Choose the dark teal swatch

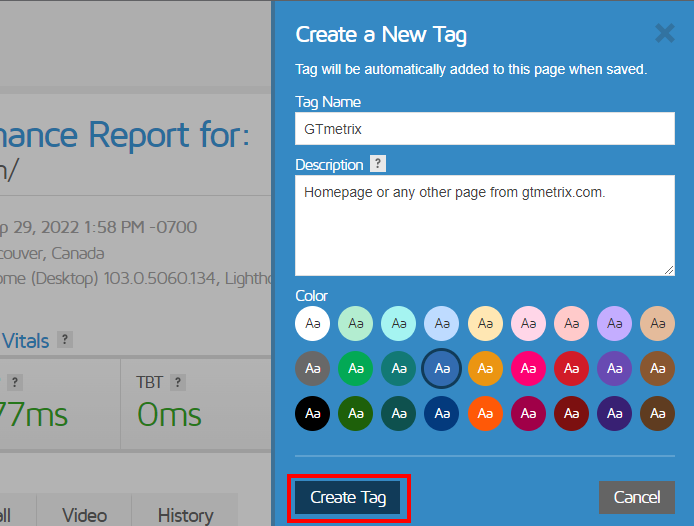[x=398, y=414]
